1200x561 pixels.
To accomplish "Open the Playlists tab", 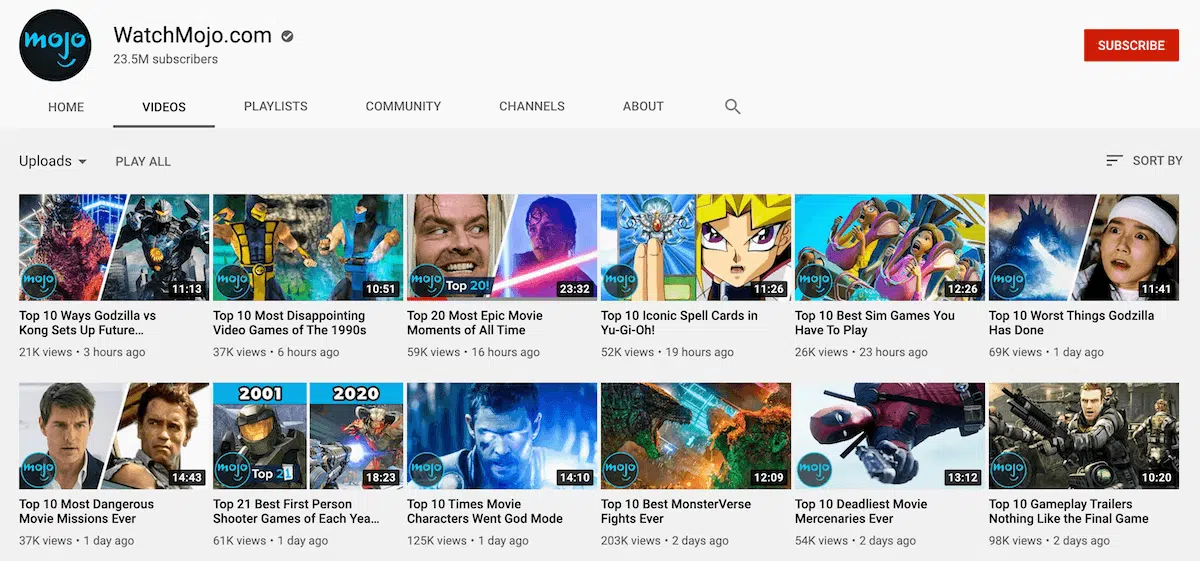I will pos(276,106).
